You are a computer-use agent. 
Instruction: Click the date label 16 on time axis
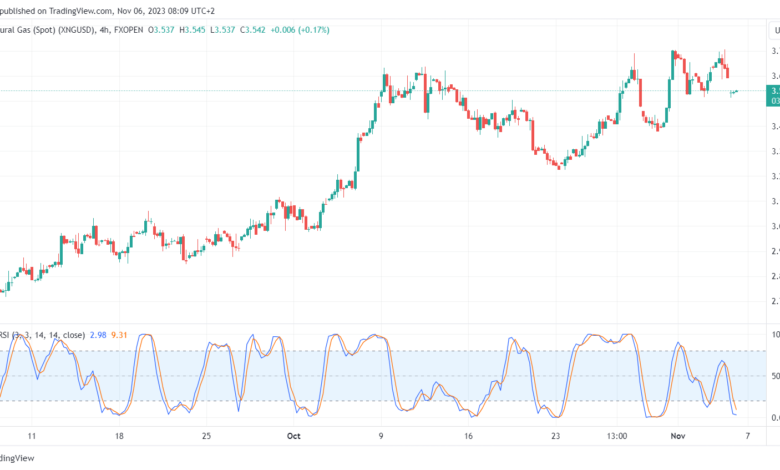pyautogui.click(x=468, y=436)
